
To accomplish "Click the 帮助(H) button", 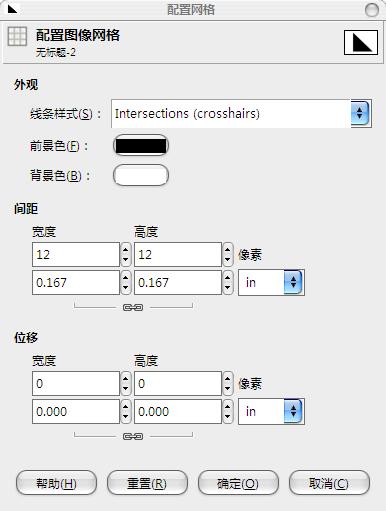I will coord(56,483).
